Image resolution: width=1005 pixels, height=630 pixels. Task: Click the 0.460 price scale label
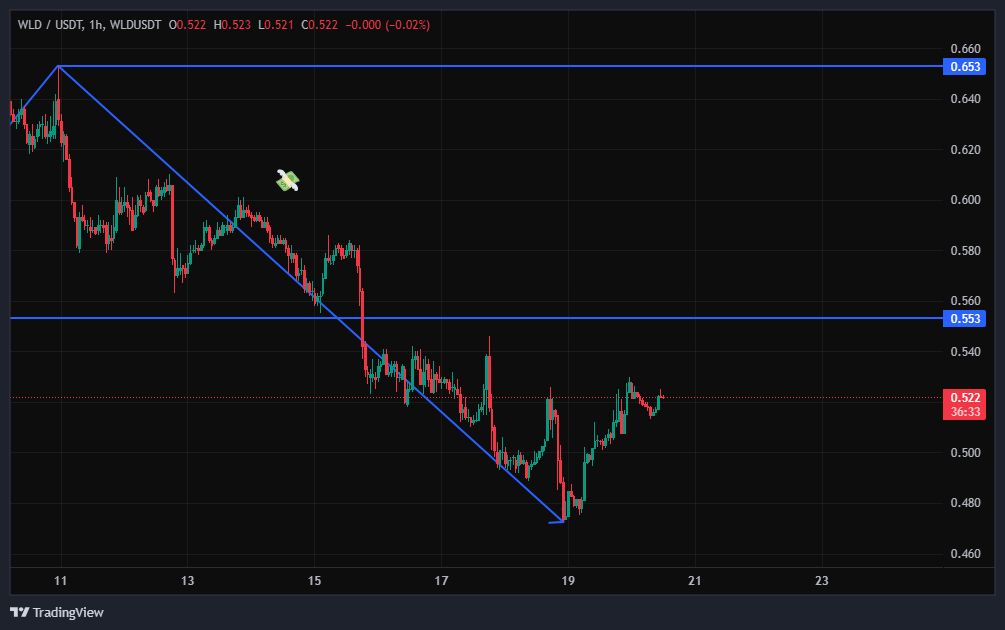tap(965, 553)
